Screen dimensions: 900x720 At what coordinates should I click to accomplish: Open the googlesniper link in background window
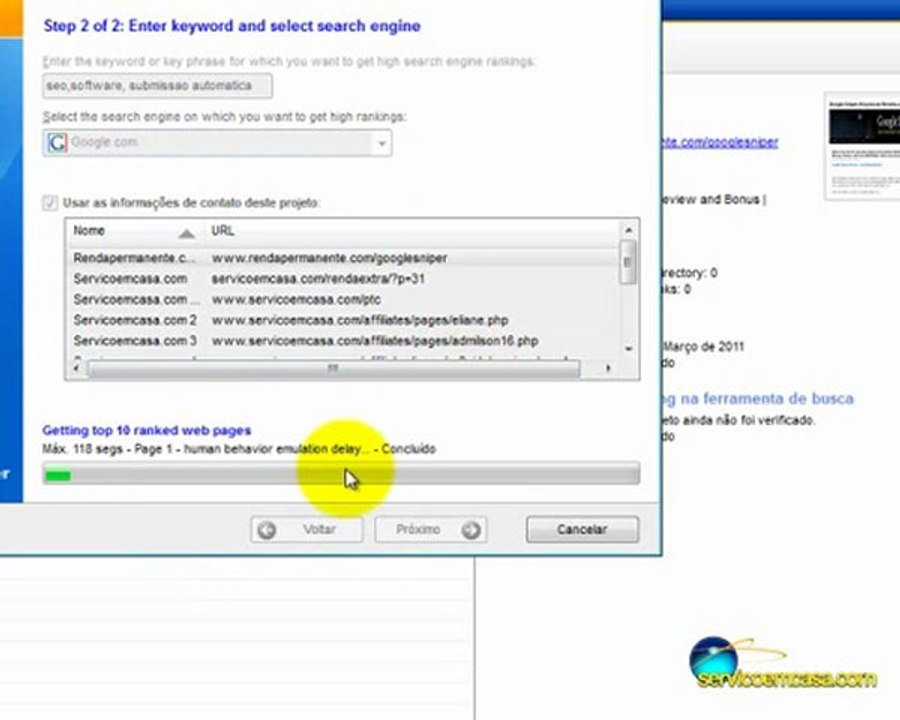[x=720, y=142]
